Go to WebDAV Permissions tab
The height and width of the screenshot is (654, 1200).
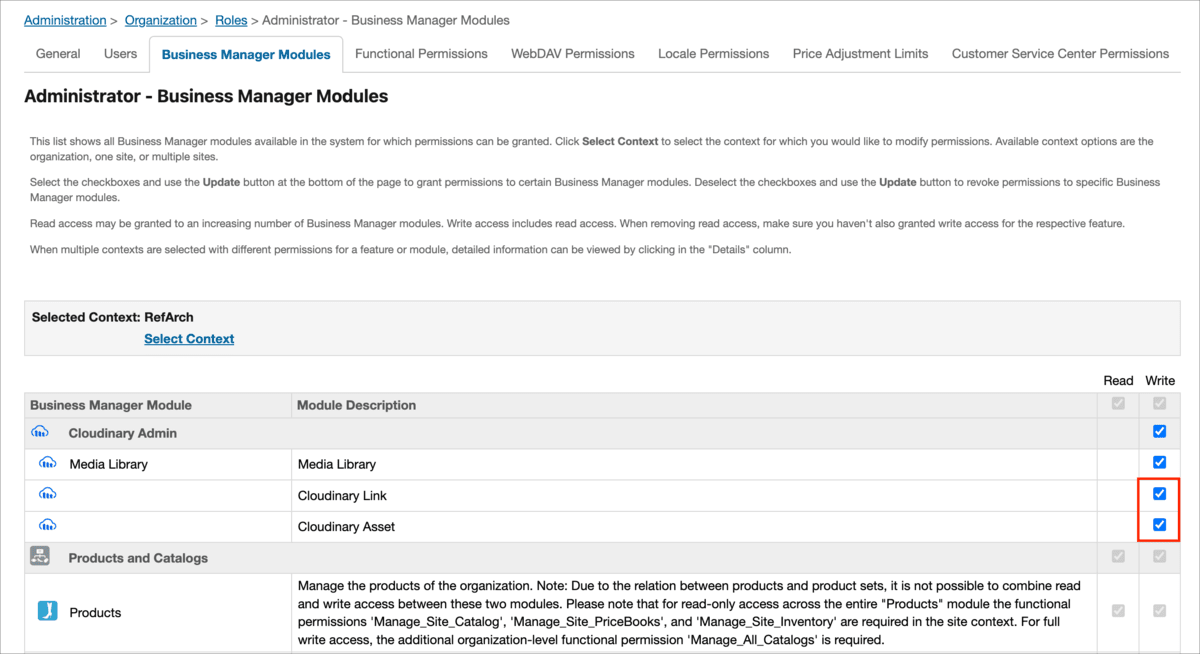point(572,54)
